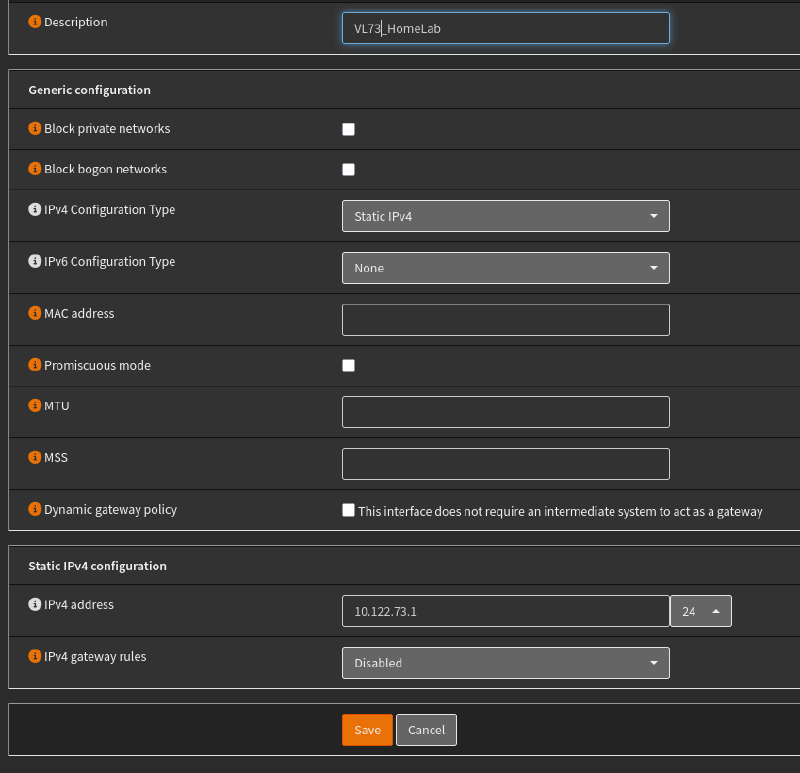
Task: Click the IPv4 address field 10.122.73.1
Action: [x=506, y=611]
